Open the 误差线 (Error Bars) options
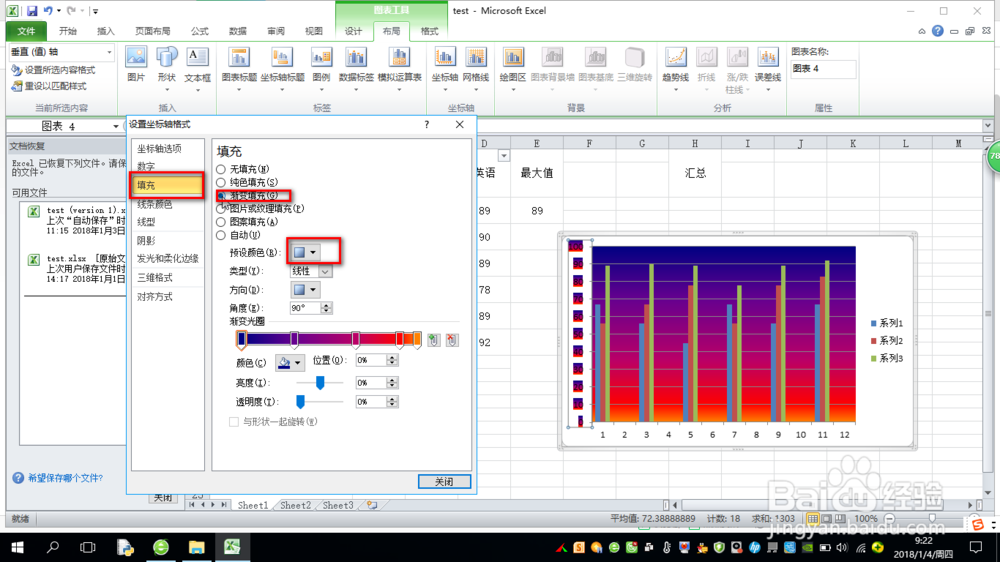Image resolution: width=1000 pixels, height=562 pixels. click(x=768, y=69)
